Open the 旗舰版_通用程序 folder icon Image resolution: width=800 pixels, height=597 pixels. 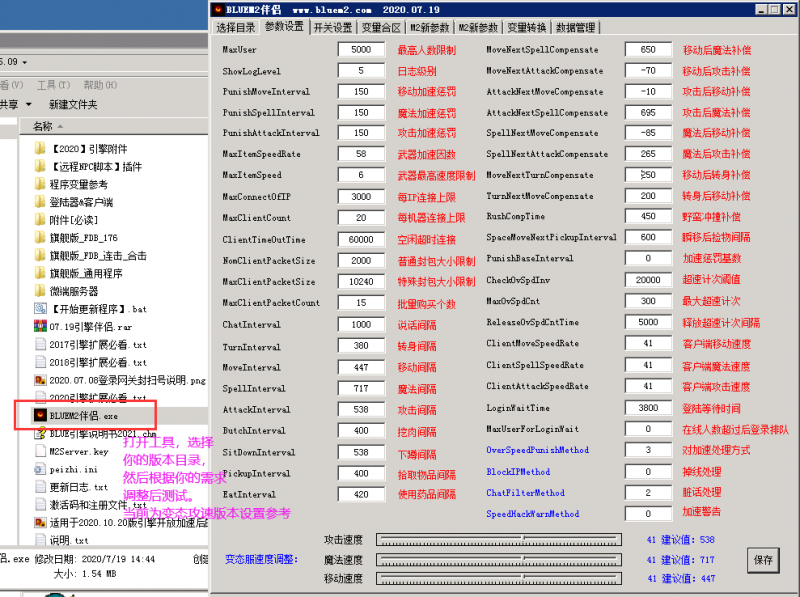click(x=40, y=273)
